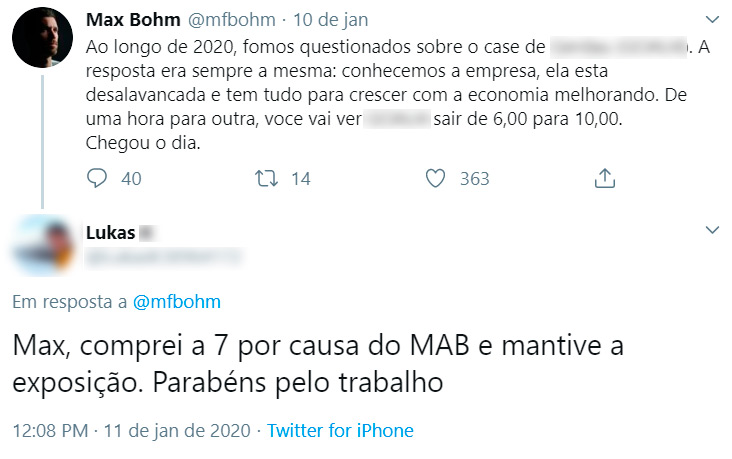Open the share icon on Max Bohm's tweet
This screenshot has height=459, width=732.
click(604, 179)
